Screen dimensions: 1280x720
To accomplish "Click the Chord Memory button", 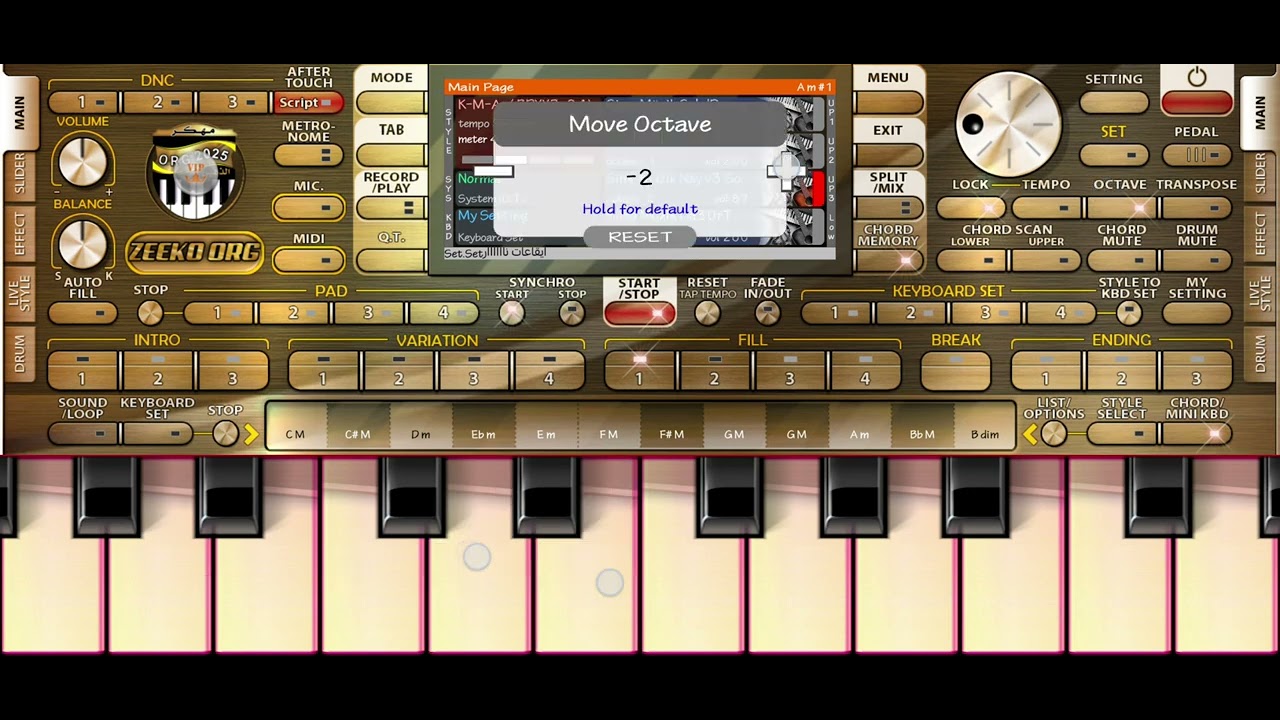I will [888, 261].
